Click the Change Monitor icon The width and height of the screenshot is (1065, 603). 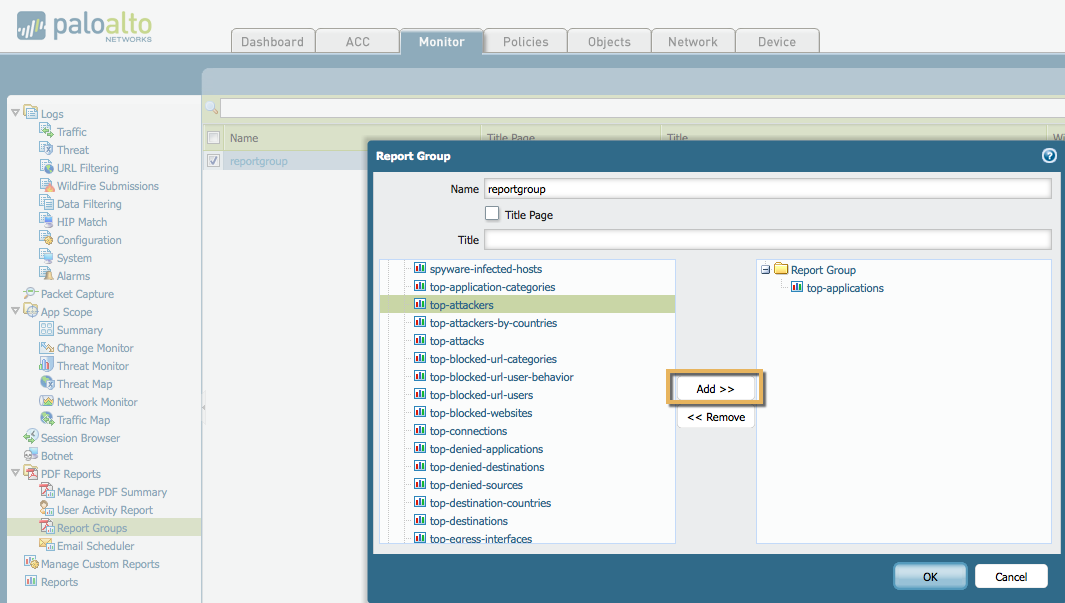coord(46,347)
